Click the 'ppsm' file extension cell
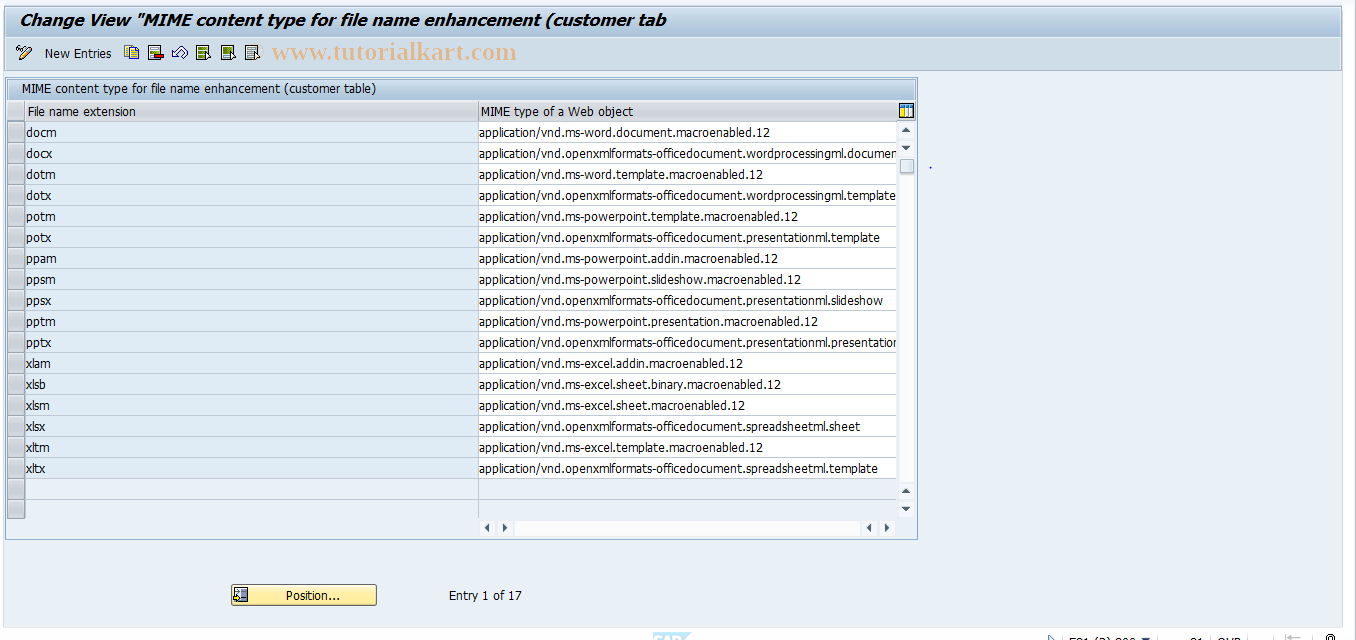 (x=252, y=279)
